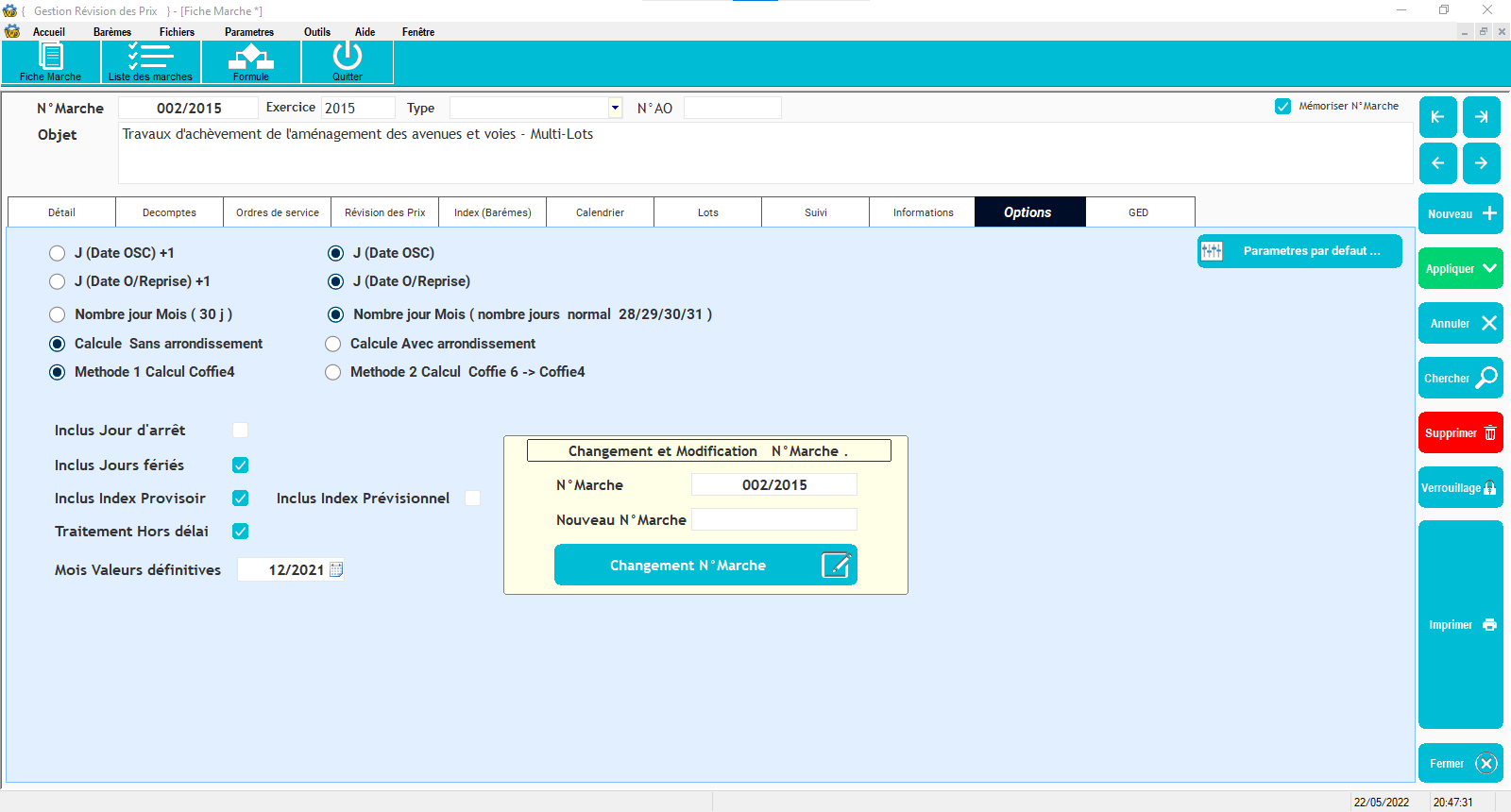Select Calcule Avec arrondissement radio button
Image resolution: width=1511 pixels, height=812 pixels.
pos(333,344)
